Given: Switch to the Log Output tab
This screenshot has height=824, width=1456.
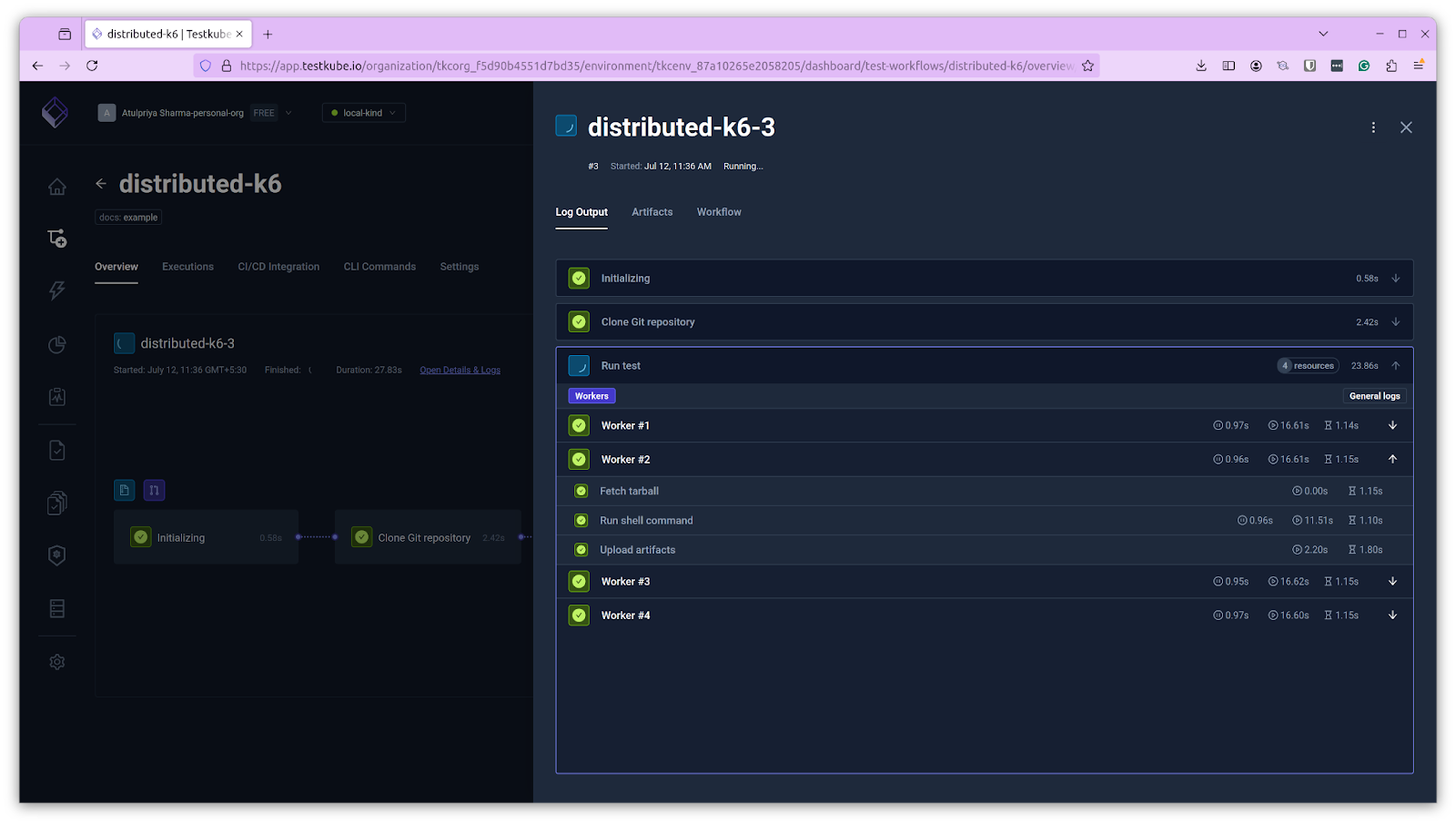Looking at the screenshot, I should click(x=581, y=212).
